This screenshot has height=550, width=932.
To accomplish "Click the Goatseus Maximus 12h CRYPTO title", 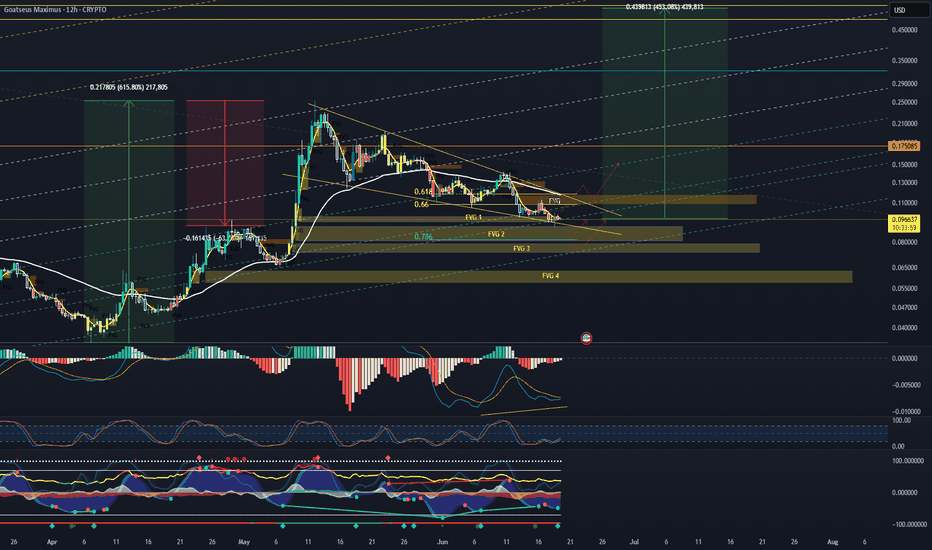I will pos(55,10).
